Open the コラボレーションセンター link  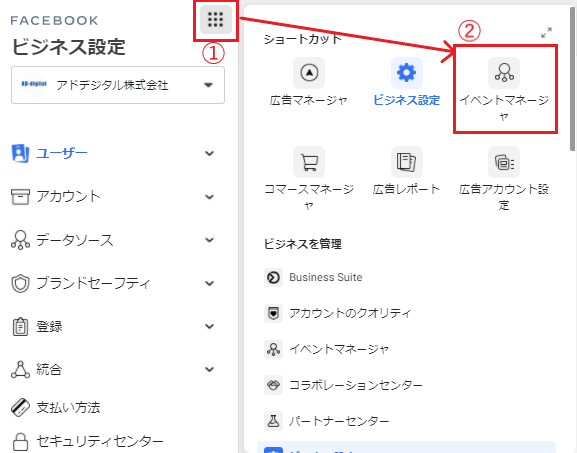(x=356, y=385)
